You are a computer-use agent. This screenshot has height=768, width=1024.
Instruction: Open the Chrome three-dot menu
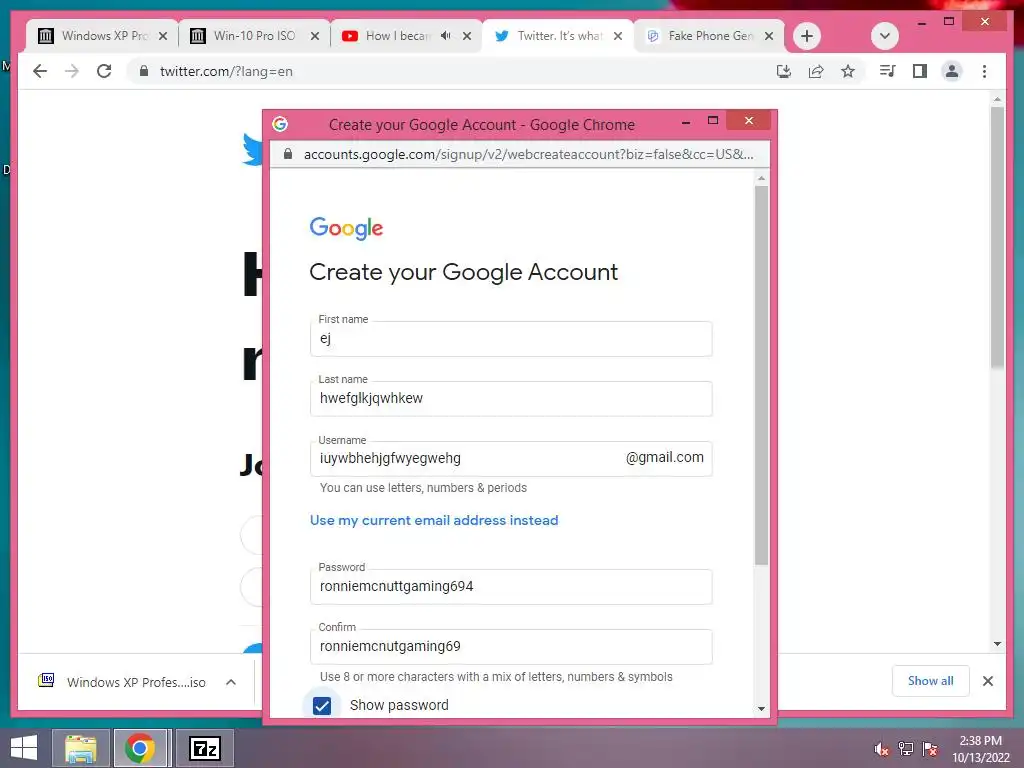(x=984, y=71)
